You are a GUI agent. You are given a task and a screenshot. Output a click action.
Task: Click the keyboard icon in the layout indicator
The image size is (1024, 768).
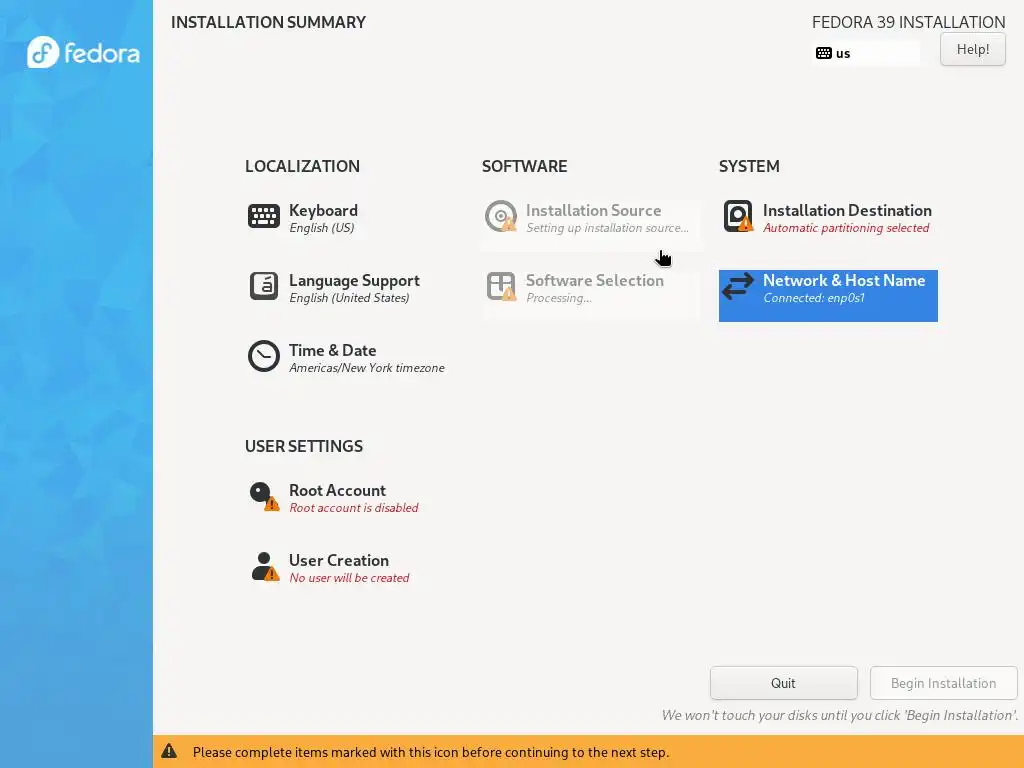click(824, 53)
